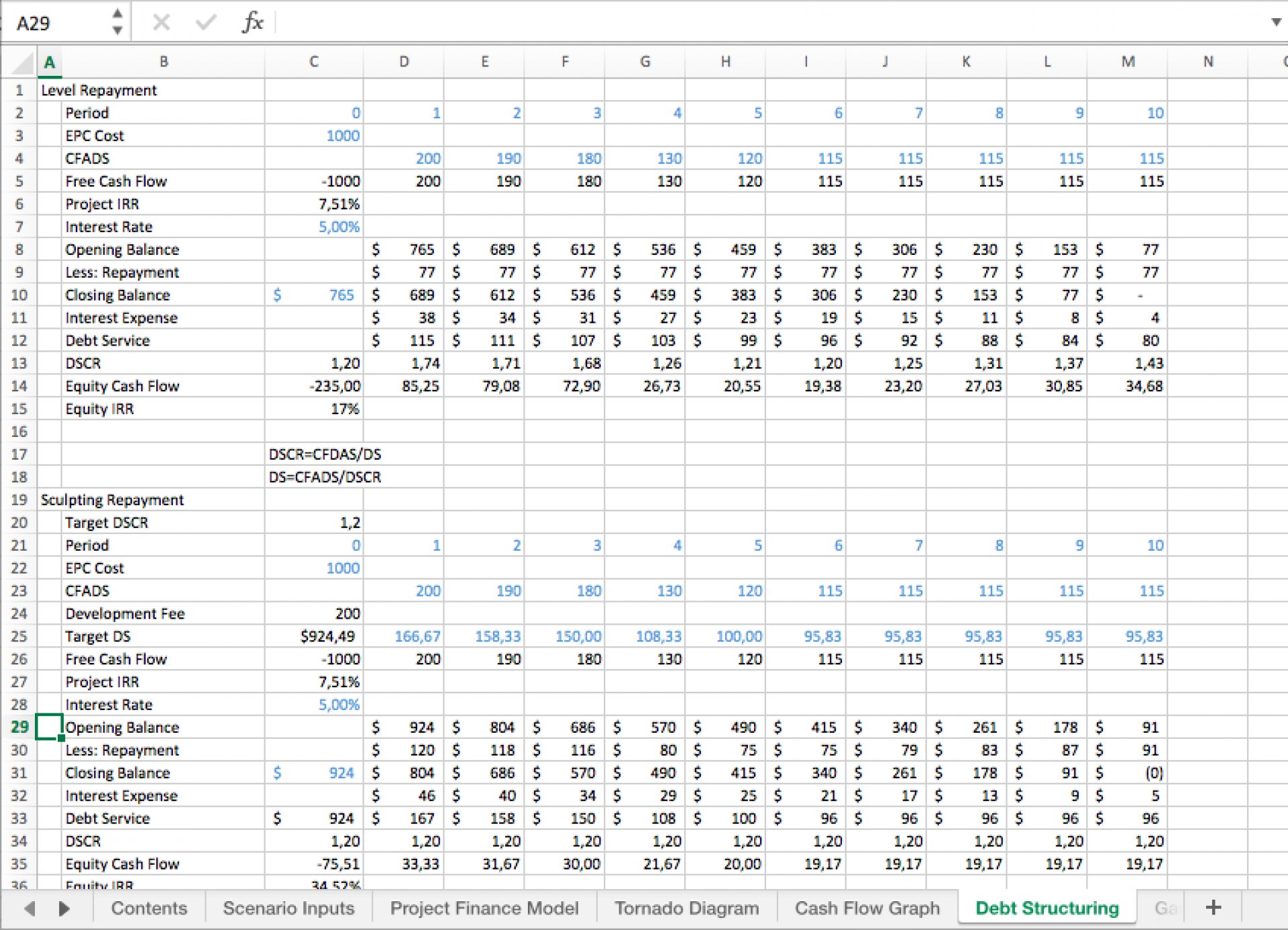
Task: Click the '17%' Equity IRR cell
Action: (314, 409)
